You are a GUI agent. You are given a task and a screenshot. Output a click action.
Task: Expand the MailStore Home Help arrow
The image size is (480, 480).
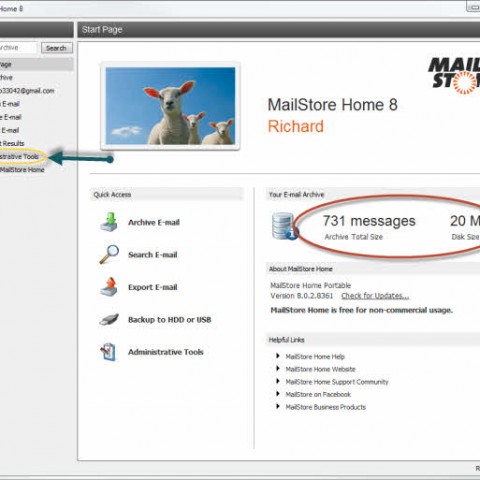coord(278,356)
